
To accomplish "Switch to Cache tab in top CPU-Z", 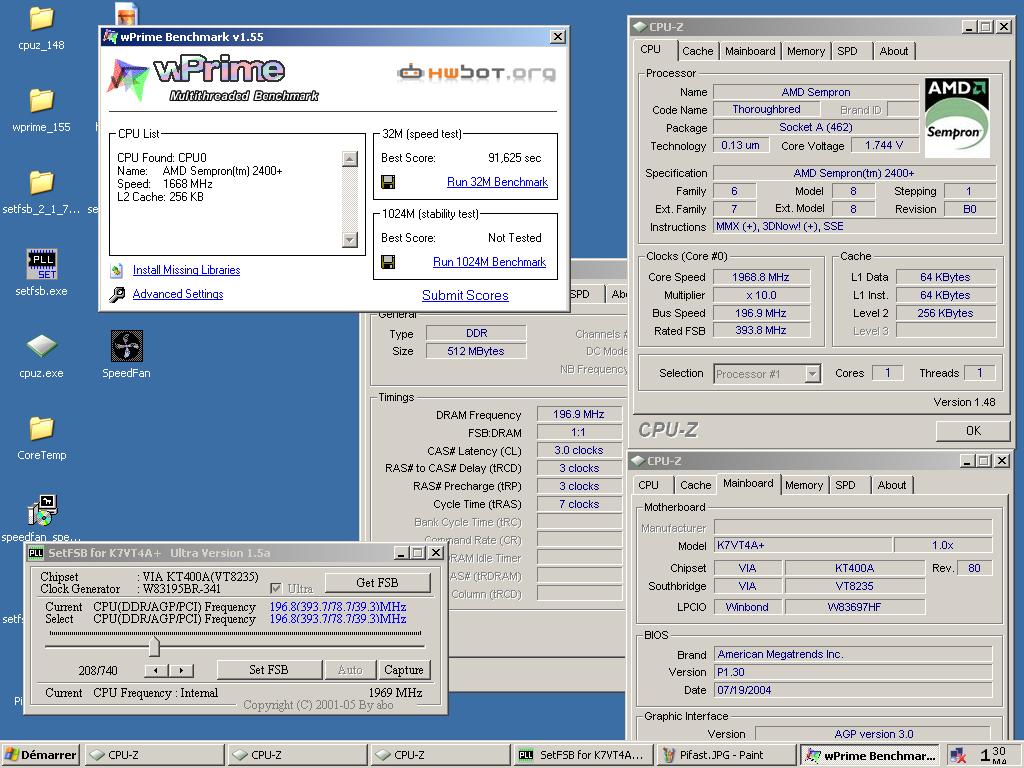I will (x=697, y=51).
